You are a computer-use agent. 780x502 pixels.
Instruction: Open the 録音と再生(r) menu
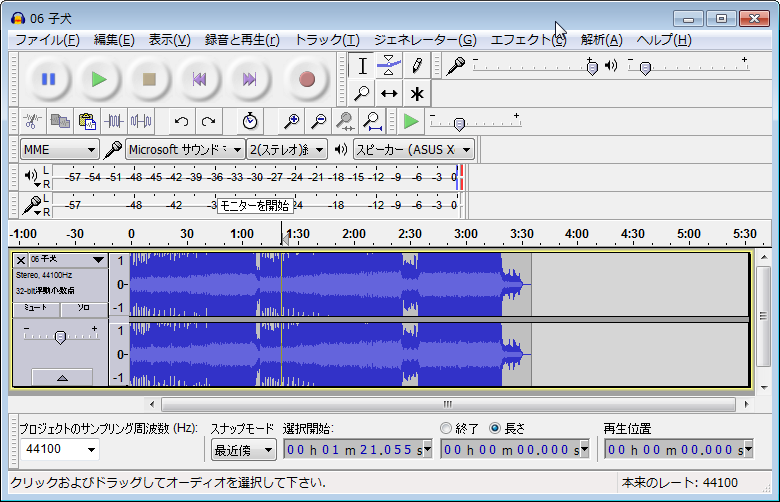pos(242,40)
